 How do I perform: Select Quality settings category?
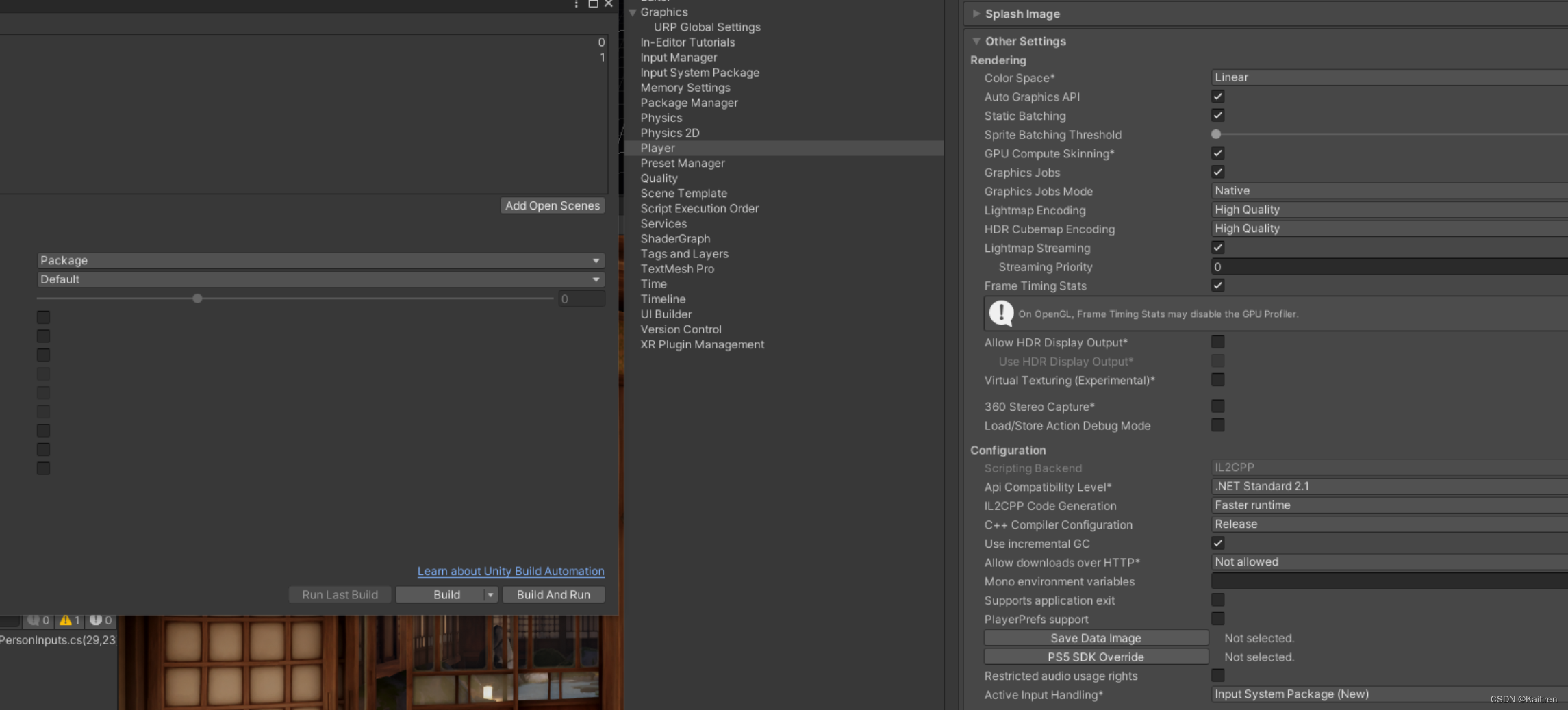pos(659,178)
